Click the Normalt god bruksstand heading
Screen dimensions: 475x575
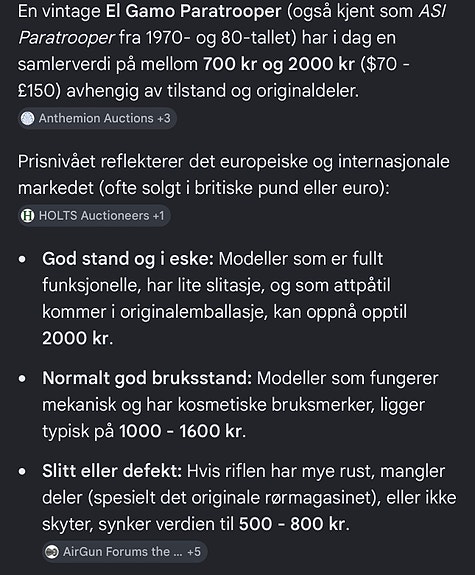147,378
